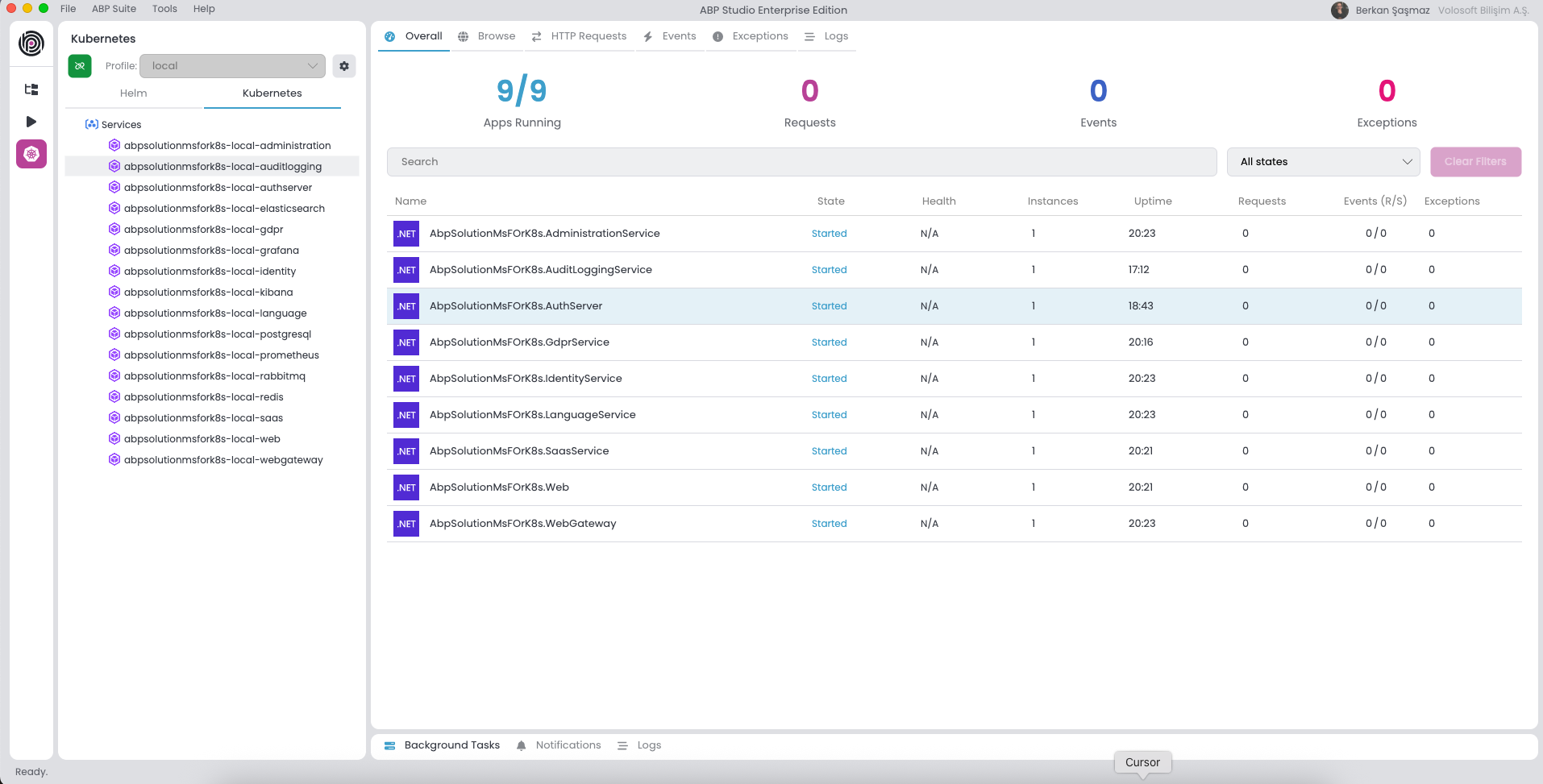The height and width of the screenshot is (784, 1543).
Task: Click the .NET icon for AuthServer row
Action: tap(406, 306)
